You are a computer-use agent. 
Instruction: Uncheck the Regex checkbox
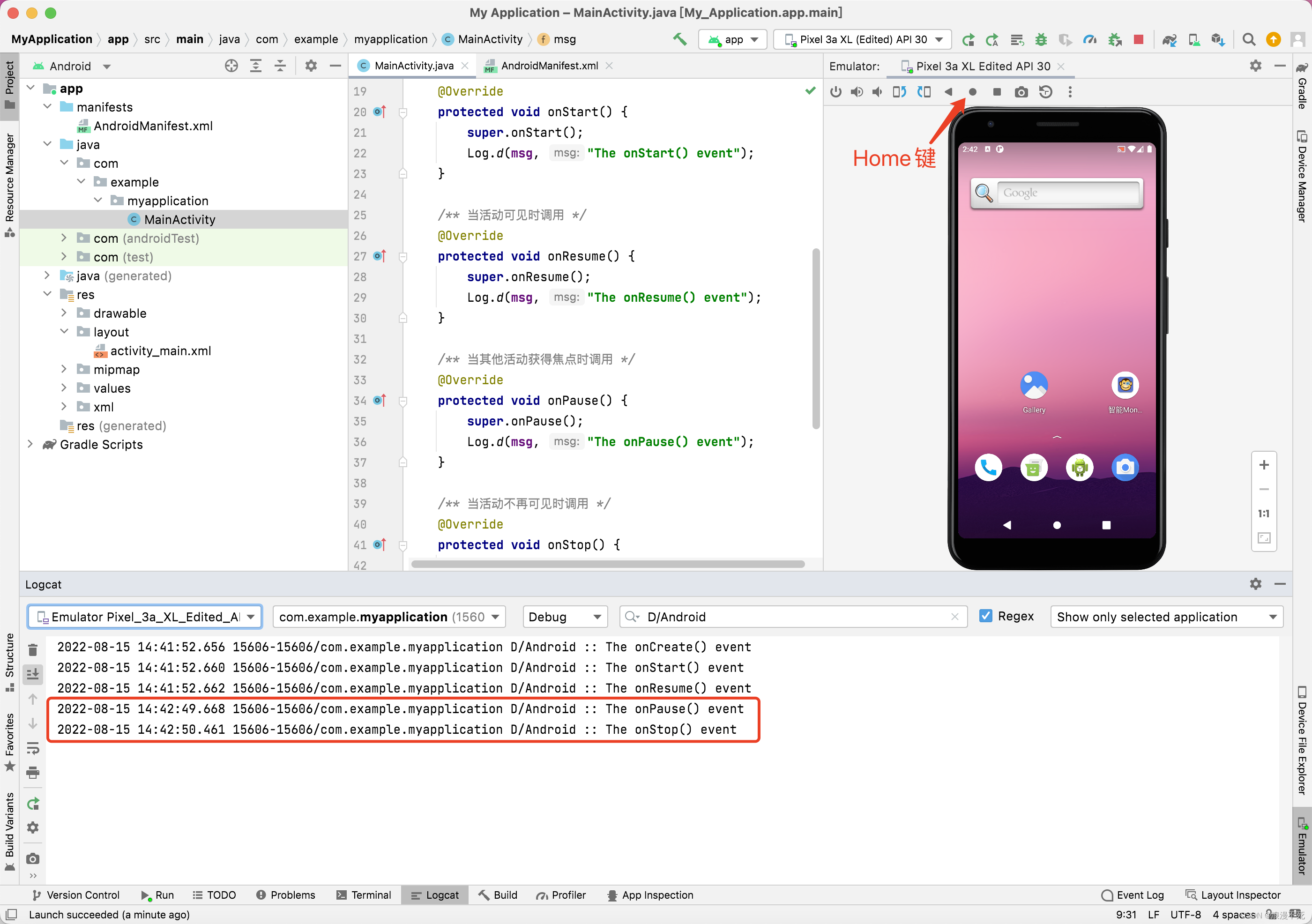pyautogui.click(x=985, y=616)
